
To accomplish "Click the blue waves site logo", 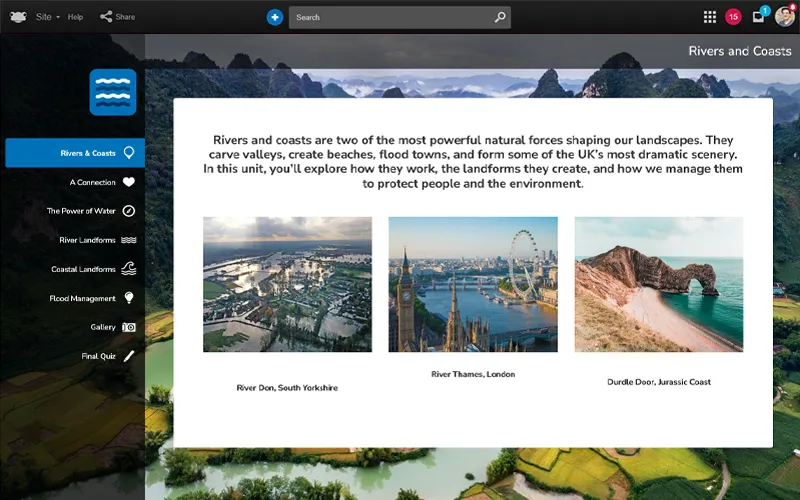I will pyautogui.click(x=112, y=92).
